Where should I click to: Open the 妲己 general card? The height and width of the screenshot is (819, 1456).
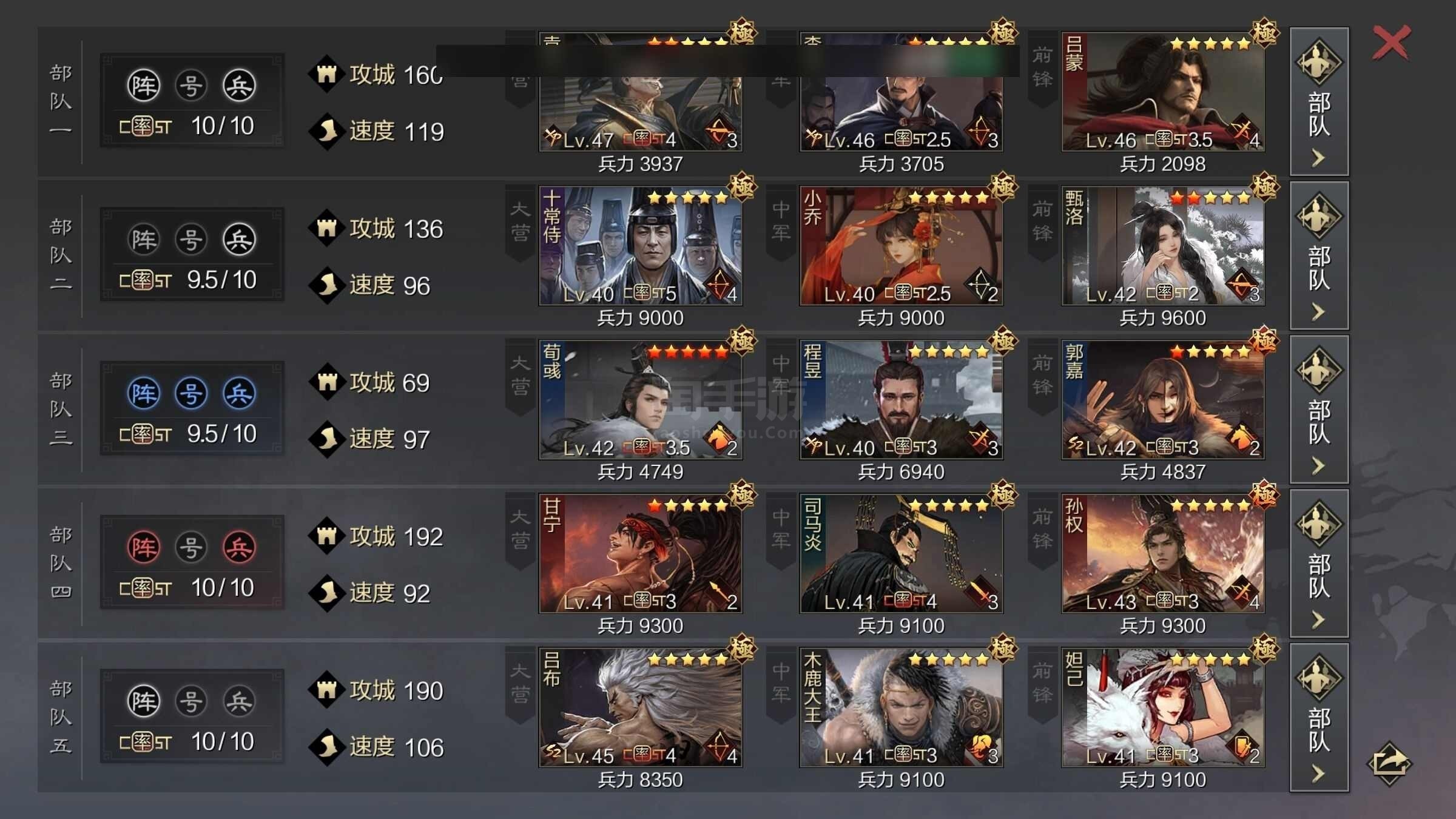click(1163, 707)
